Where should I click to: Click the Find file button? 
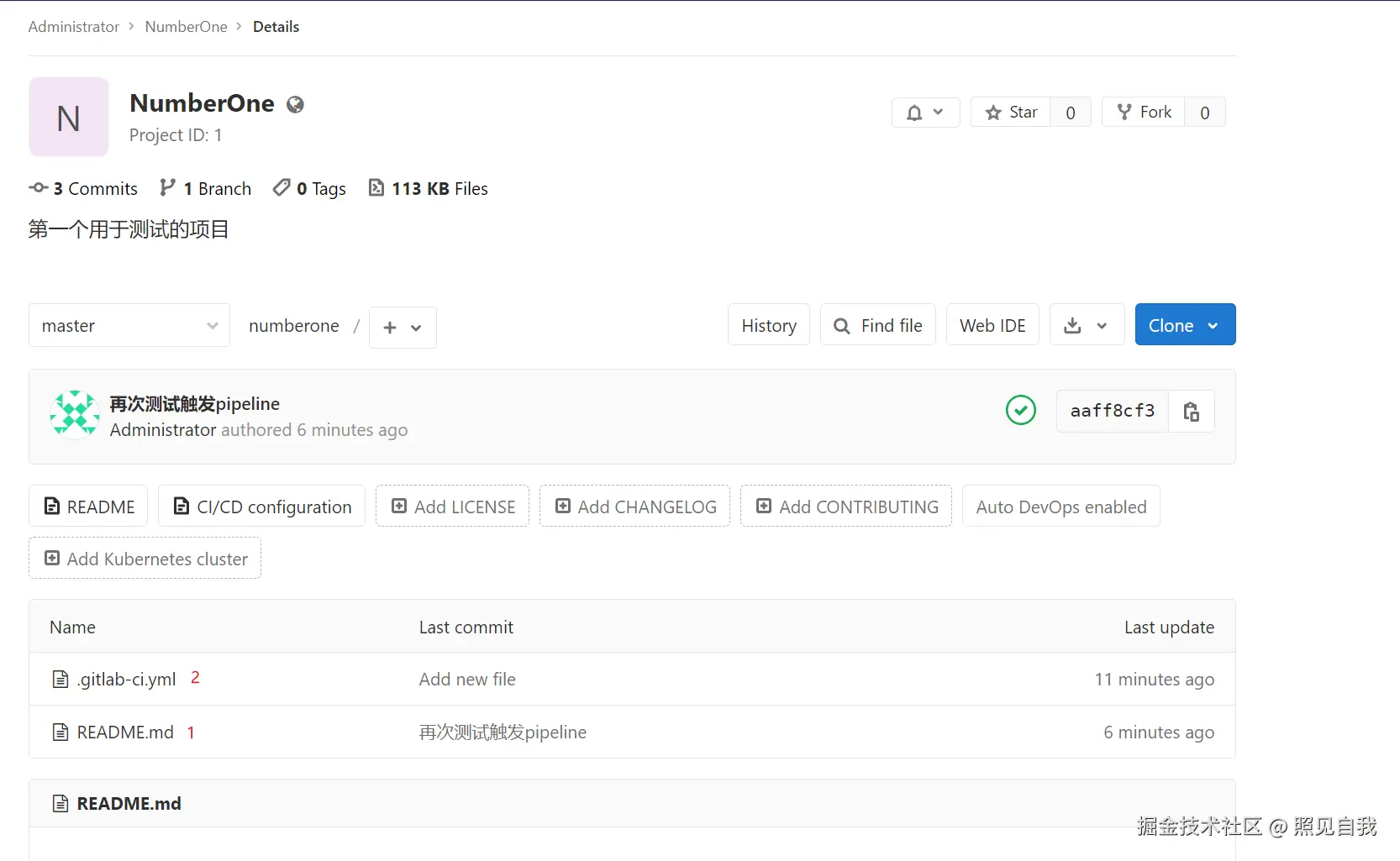[x=878, y=325]
